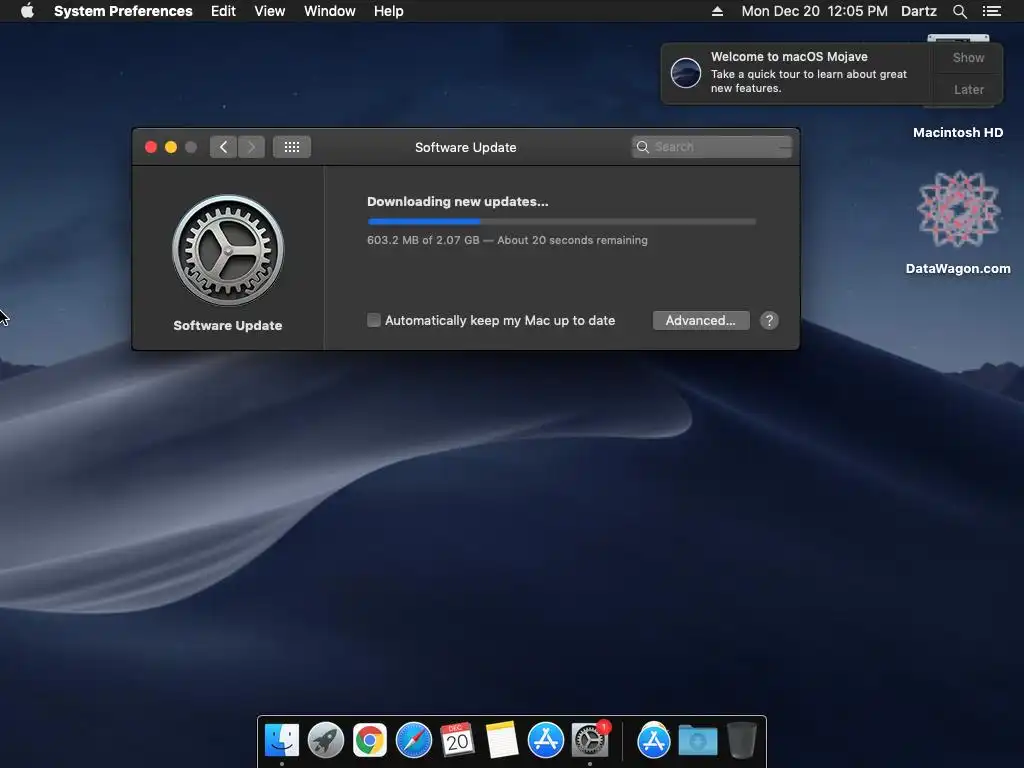Viewport: 1024px width, 768px height.
Task: Click the date and time in the menu bar
Action: (814, 11)
